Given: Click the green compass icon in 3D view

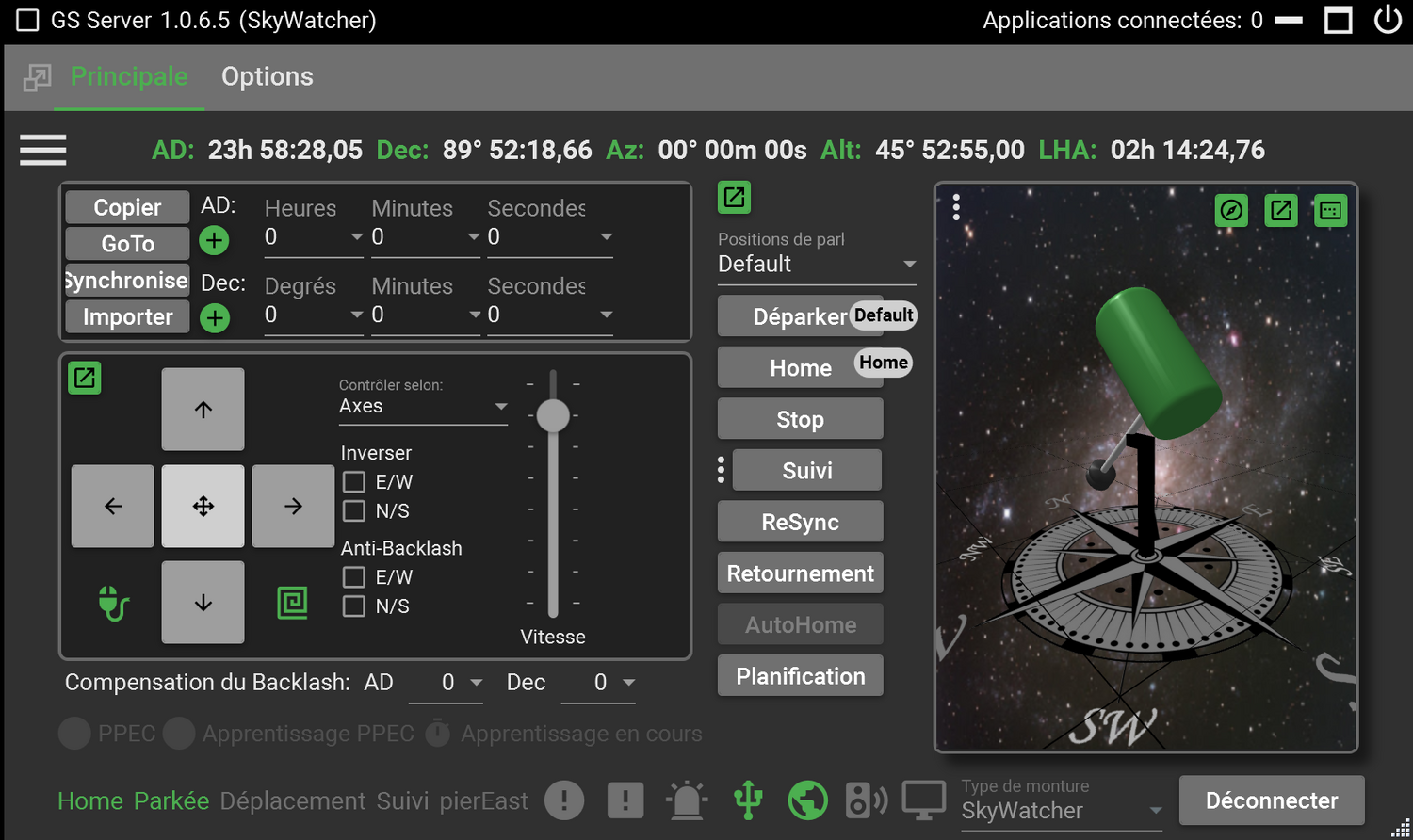Looking at the screenshot, I should click(x=1231, y=210).
